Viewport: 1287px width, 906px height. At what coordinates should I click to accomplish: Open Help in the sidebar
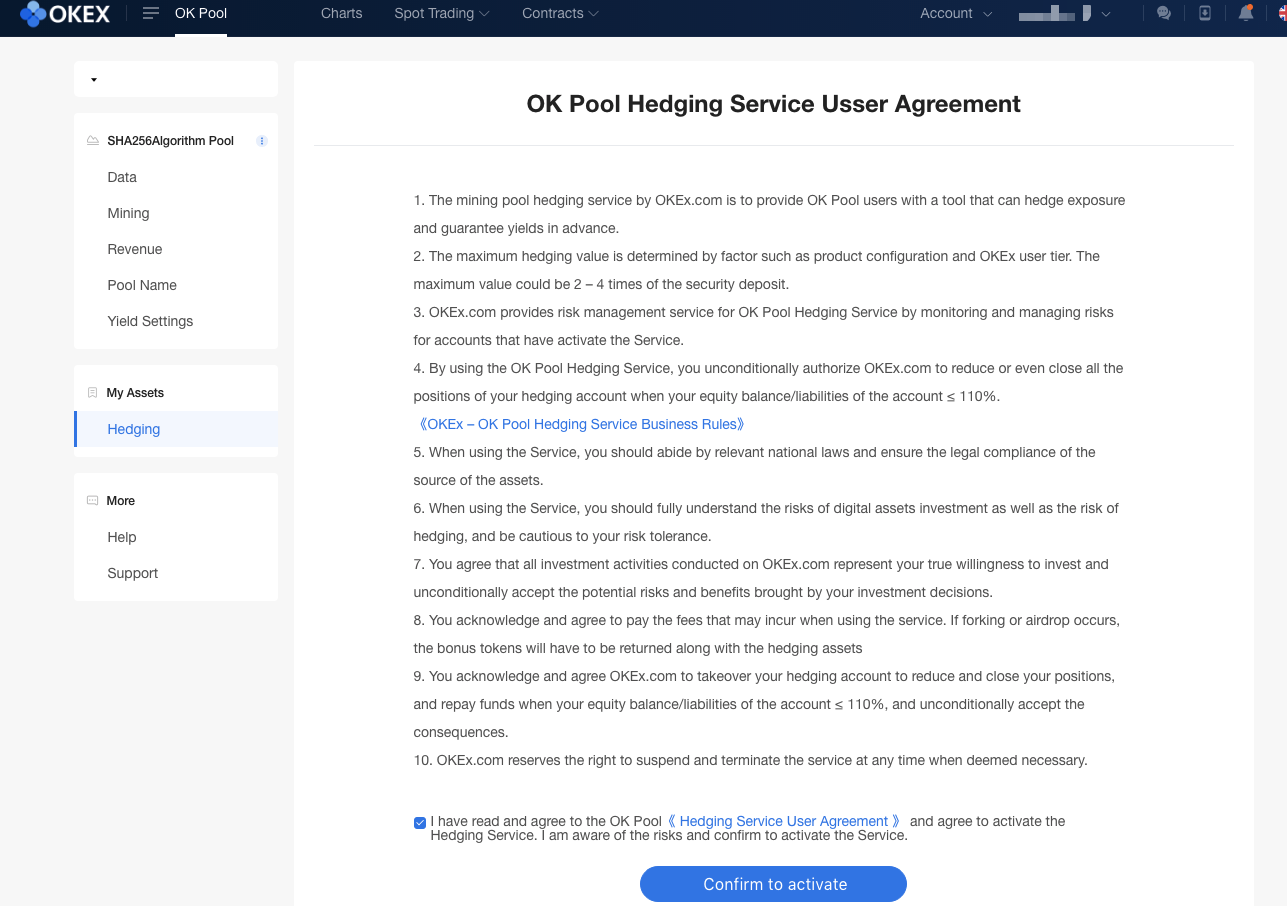coord(122,537)
